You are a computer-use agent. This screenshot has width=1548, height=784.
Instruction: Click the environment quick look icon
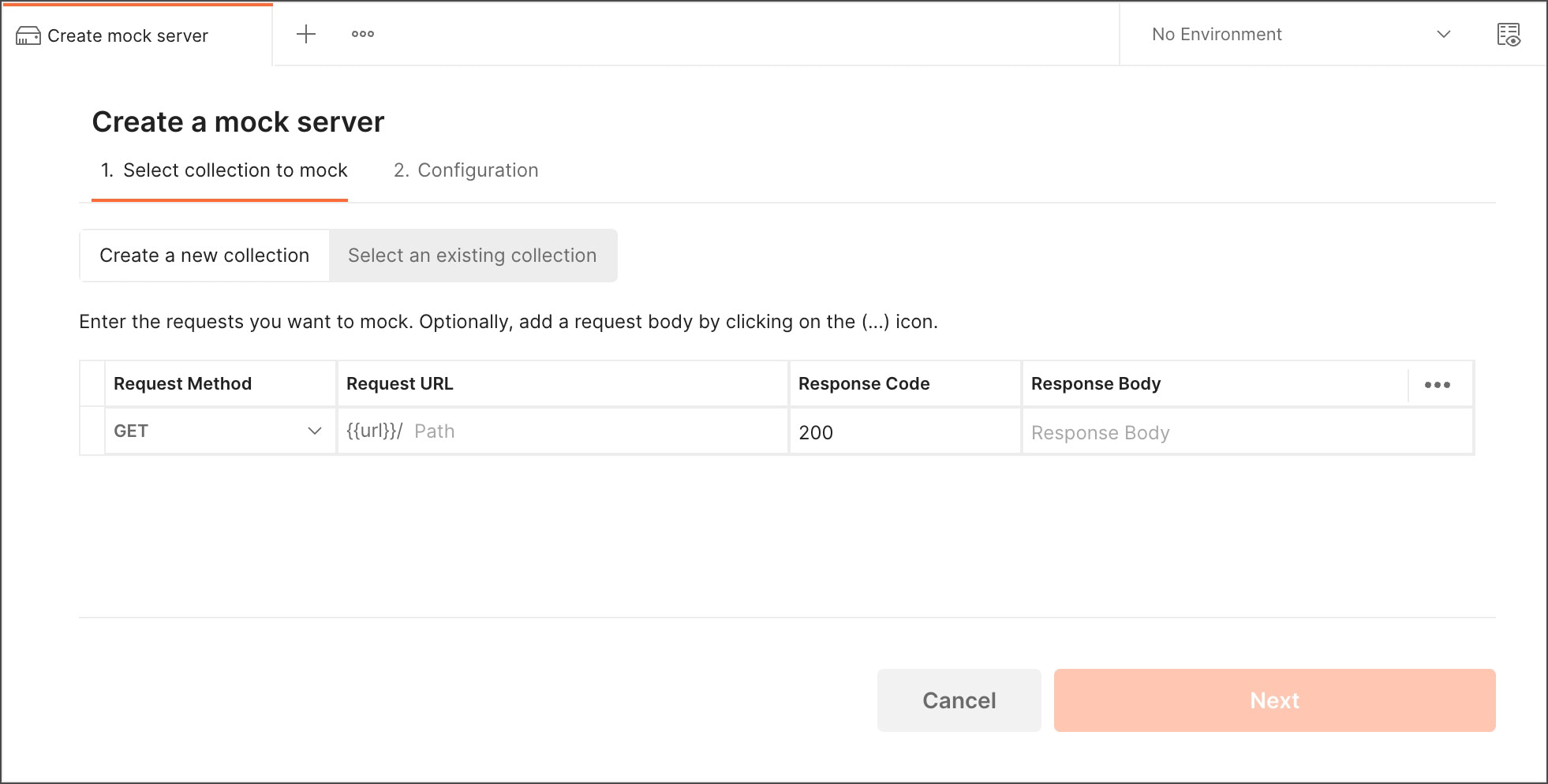1509,35
